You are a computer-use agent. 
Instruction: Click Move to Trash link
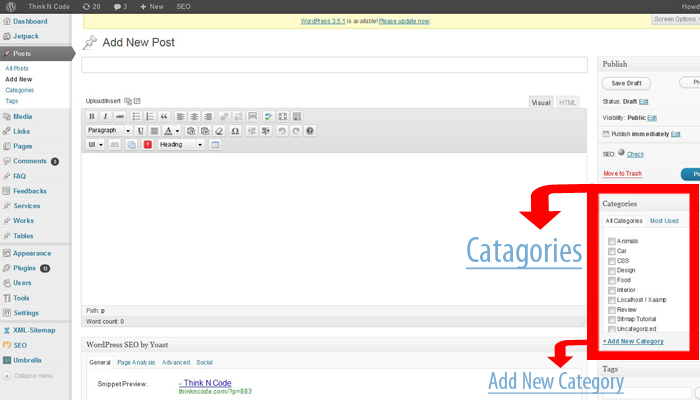[x=622, y=174]
